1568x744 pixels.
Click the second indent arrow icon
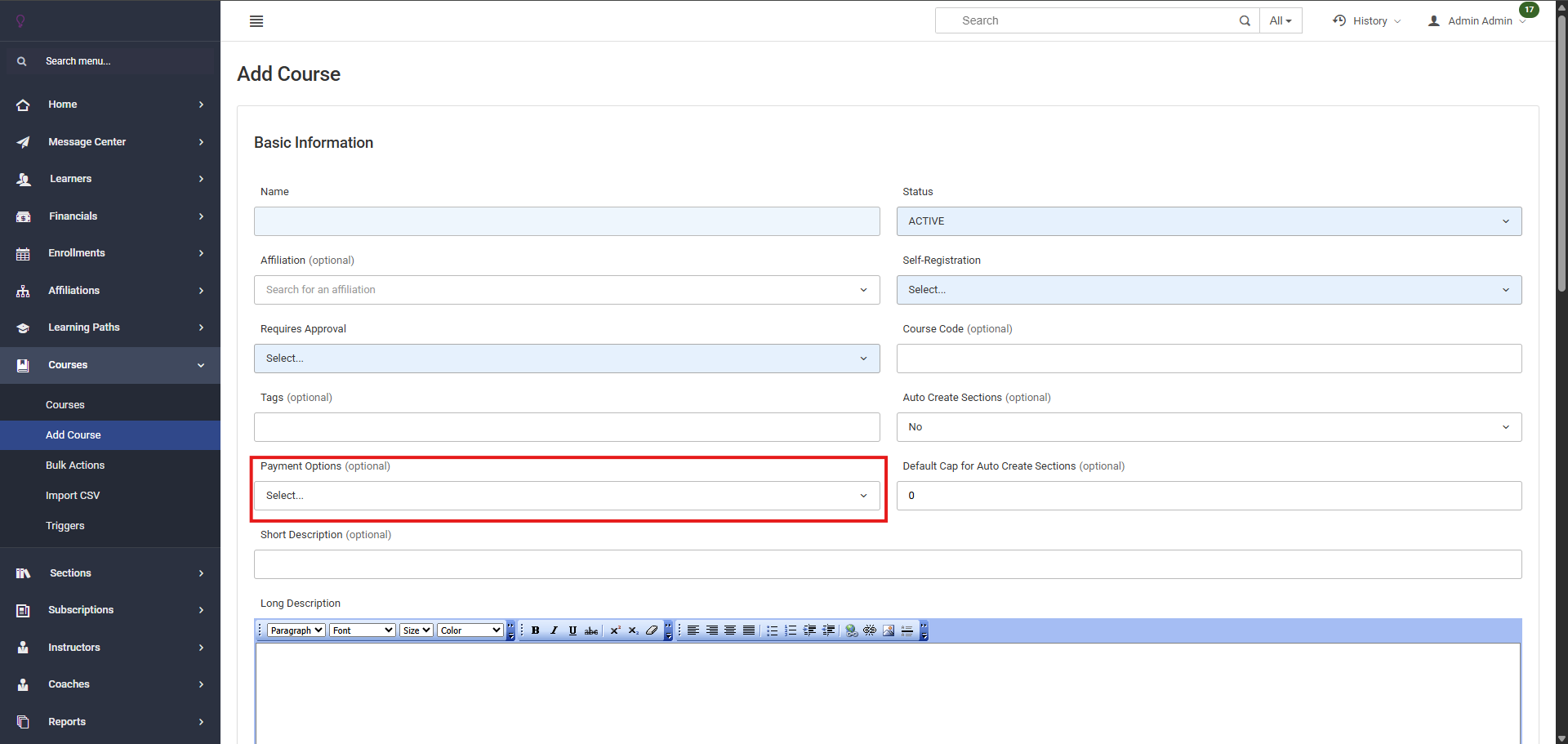click(828, 630)
